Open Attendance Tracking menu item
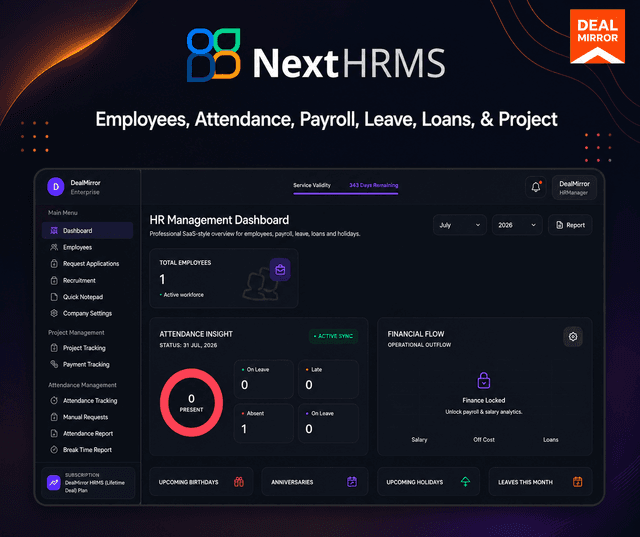Image resolution: width=640 pixels, height=537 pixels. coord(87,400)
